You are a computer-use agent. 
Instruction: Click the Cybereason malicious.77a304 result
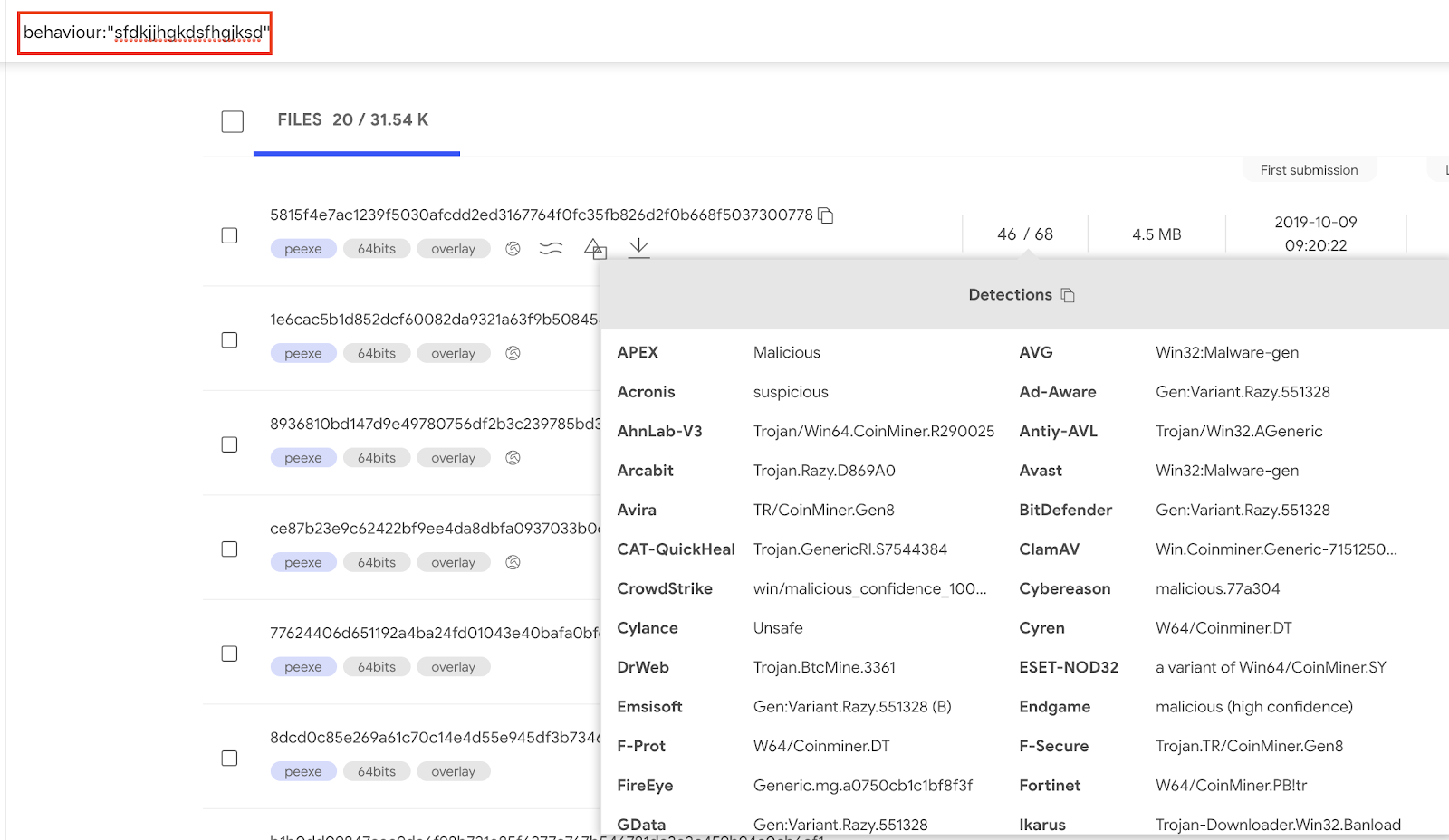(1218, 589)
